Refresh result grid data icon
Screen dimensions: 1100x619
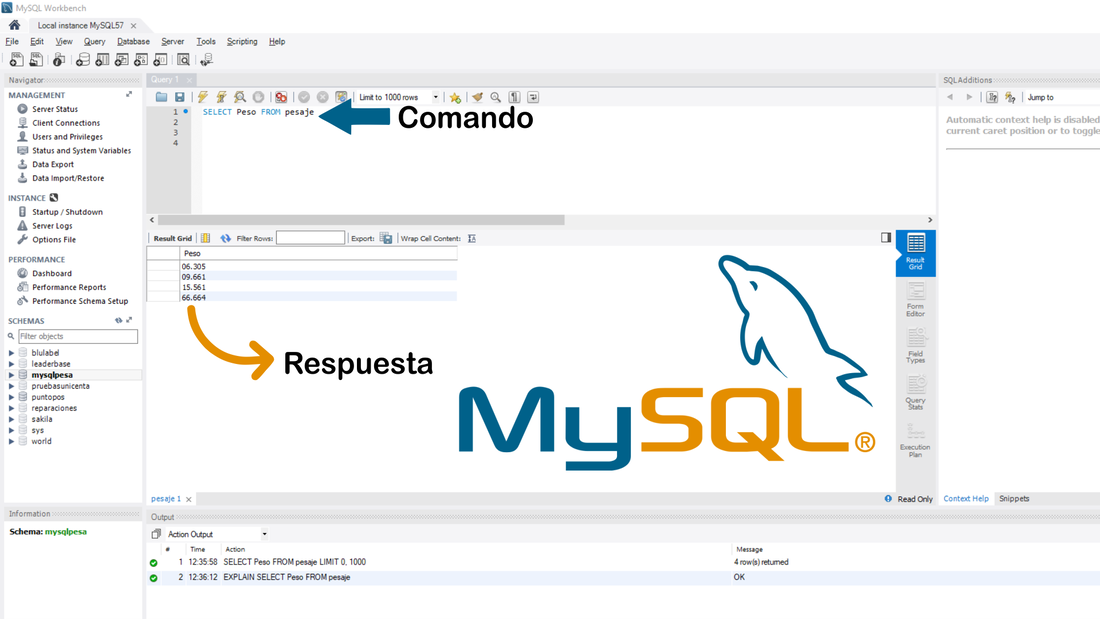click(225, 238)
